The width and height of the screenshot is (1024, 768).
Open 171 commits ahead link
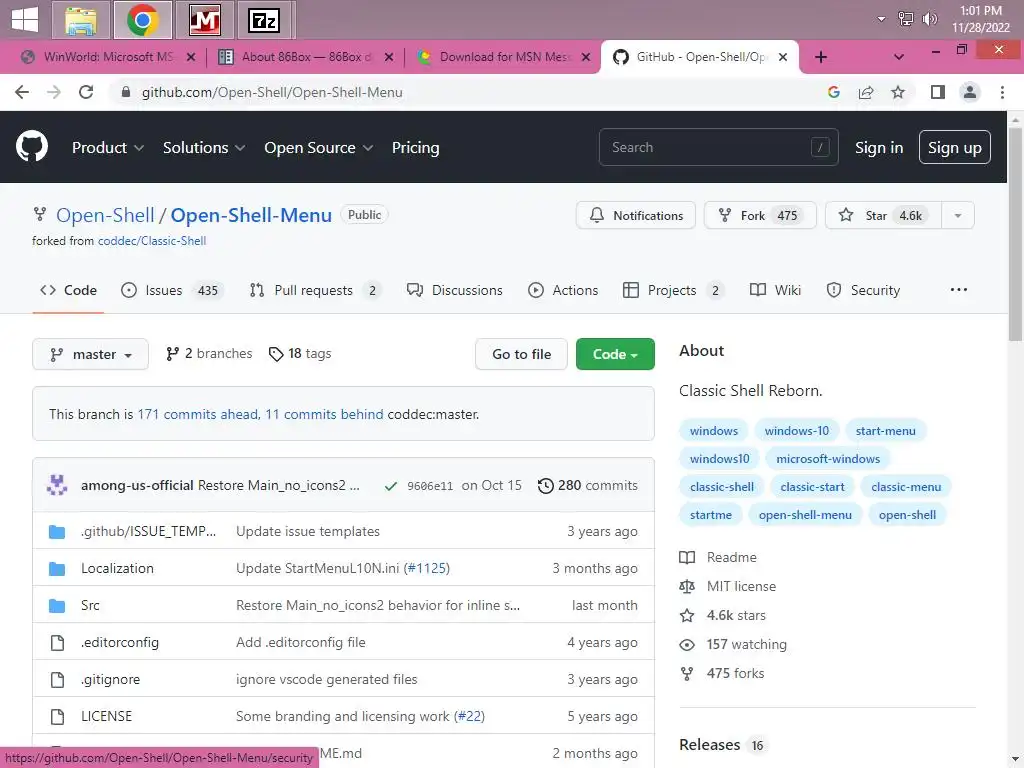point(198,414)
